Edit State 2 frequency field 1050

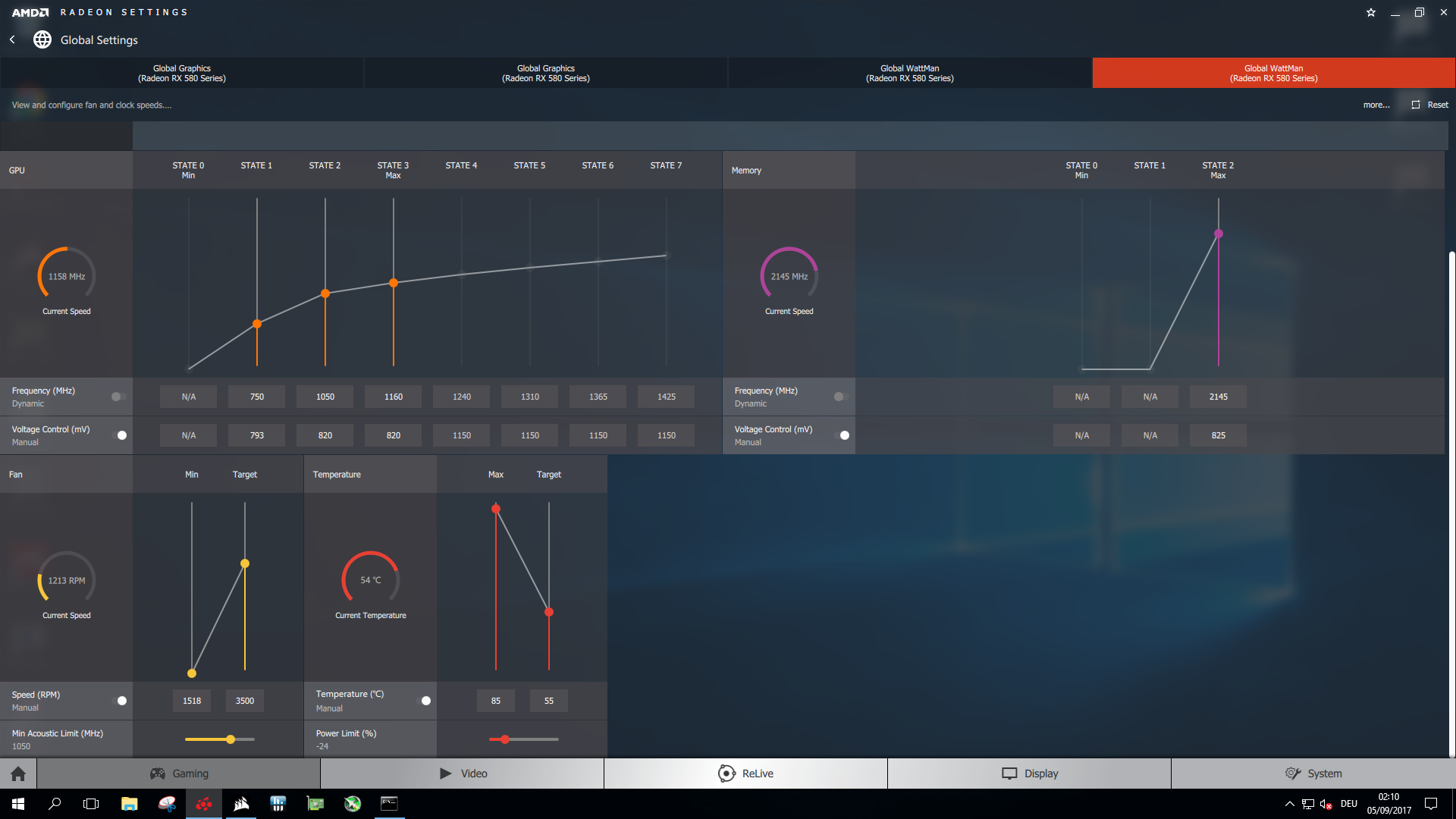(325, 397)
